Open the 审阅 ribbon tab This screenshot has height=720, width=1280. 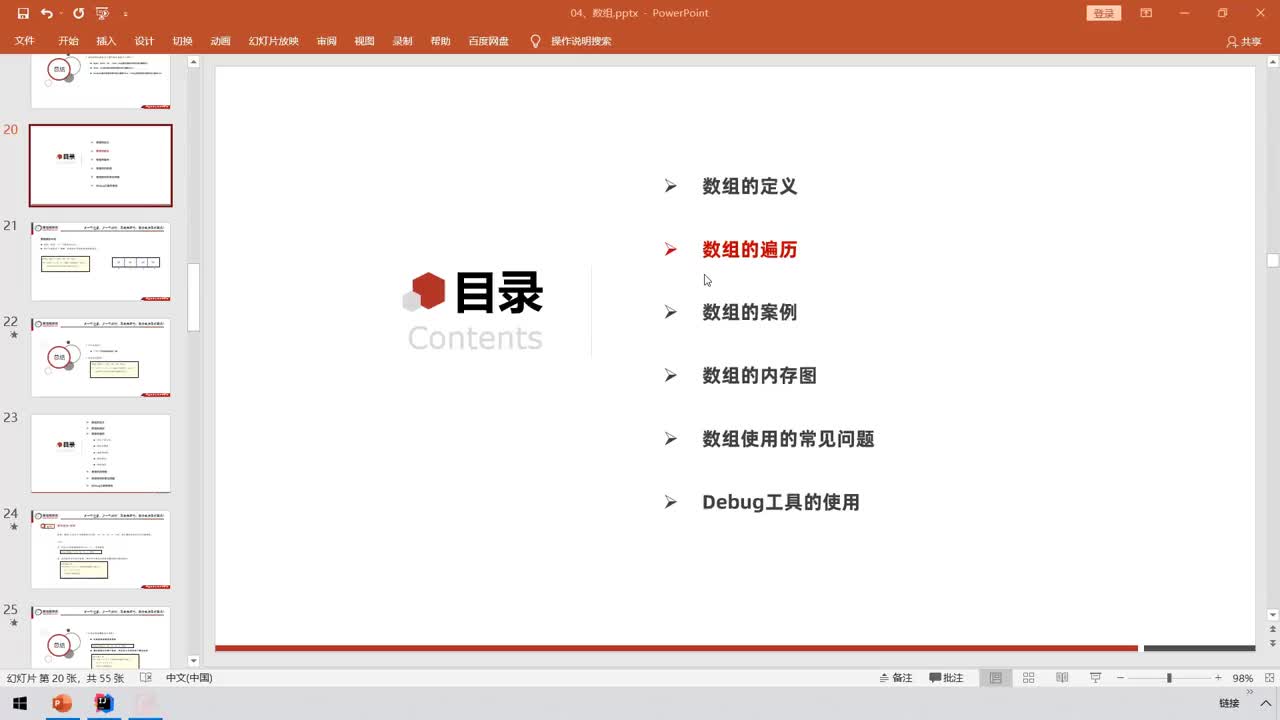[x=326, y=41]
